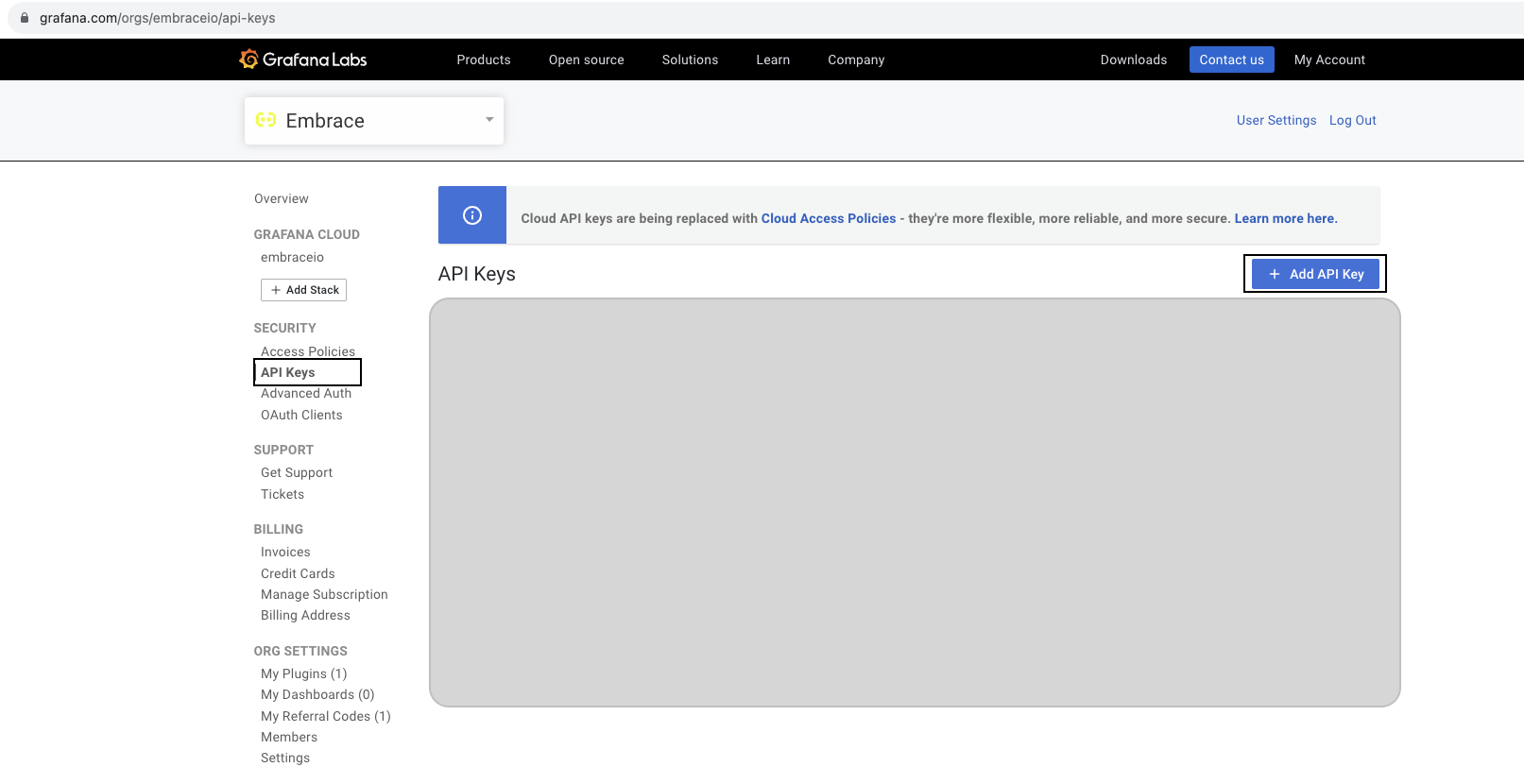Open My Referral Codes (1)
This screenshot has height=784, width=1524.
[326, 716]
